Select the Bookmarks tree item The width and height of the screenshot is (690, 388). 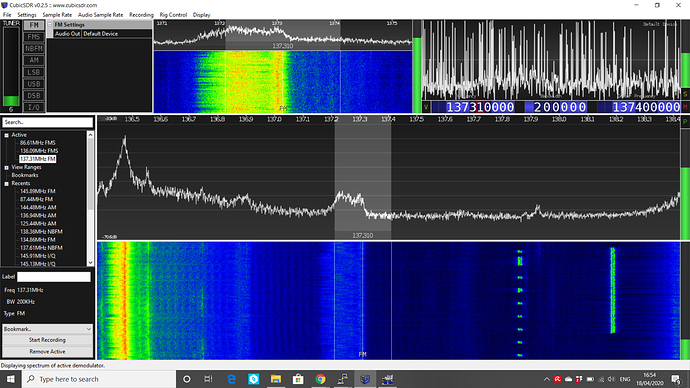click(x=25, y=175)
